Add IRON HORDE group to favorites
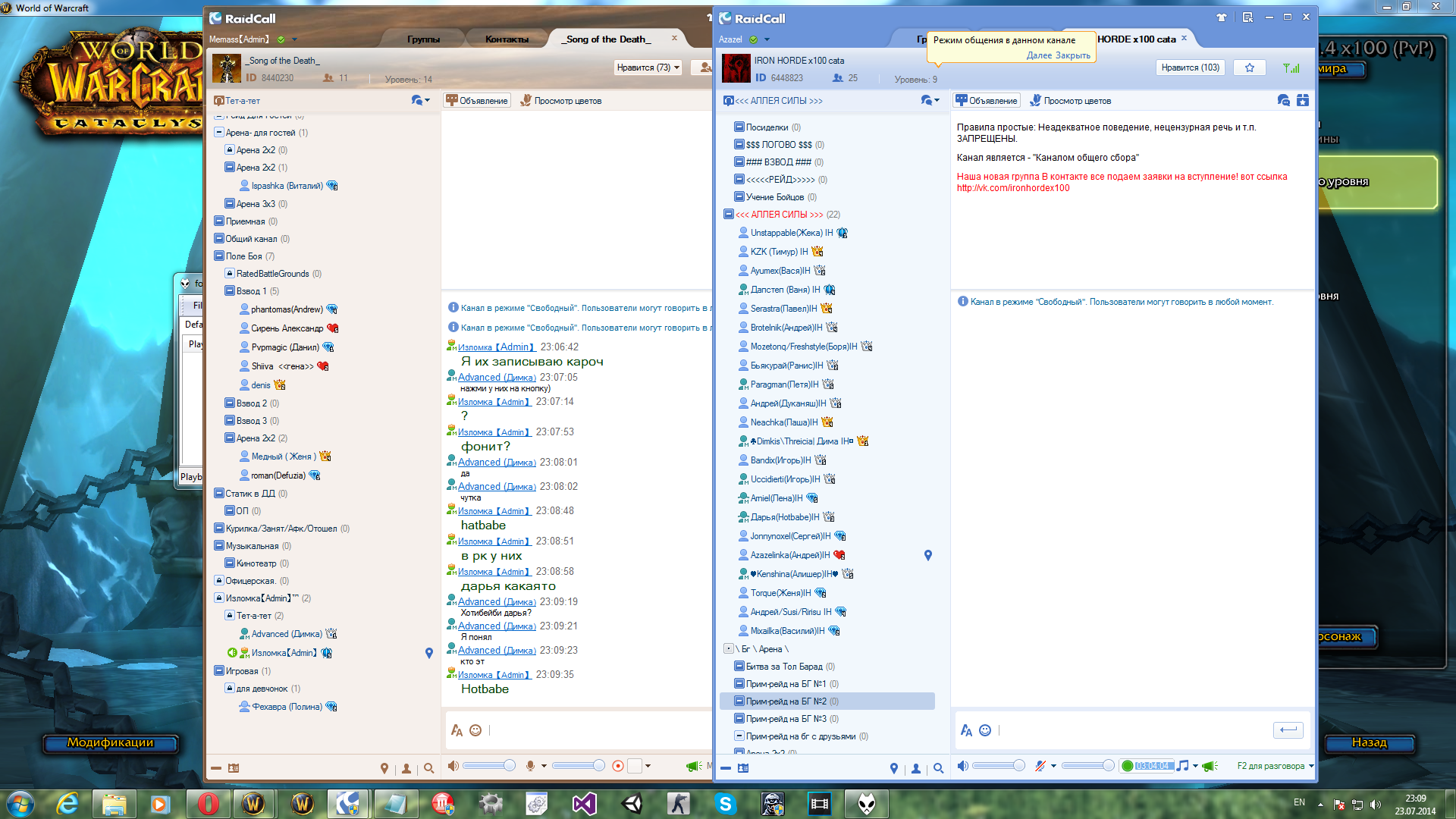The width and height of the screenshot is (1456, 819). (1250, 67)
